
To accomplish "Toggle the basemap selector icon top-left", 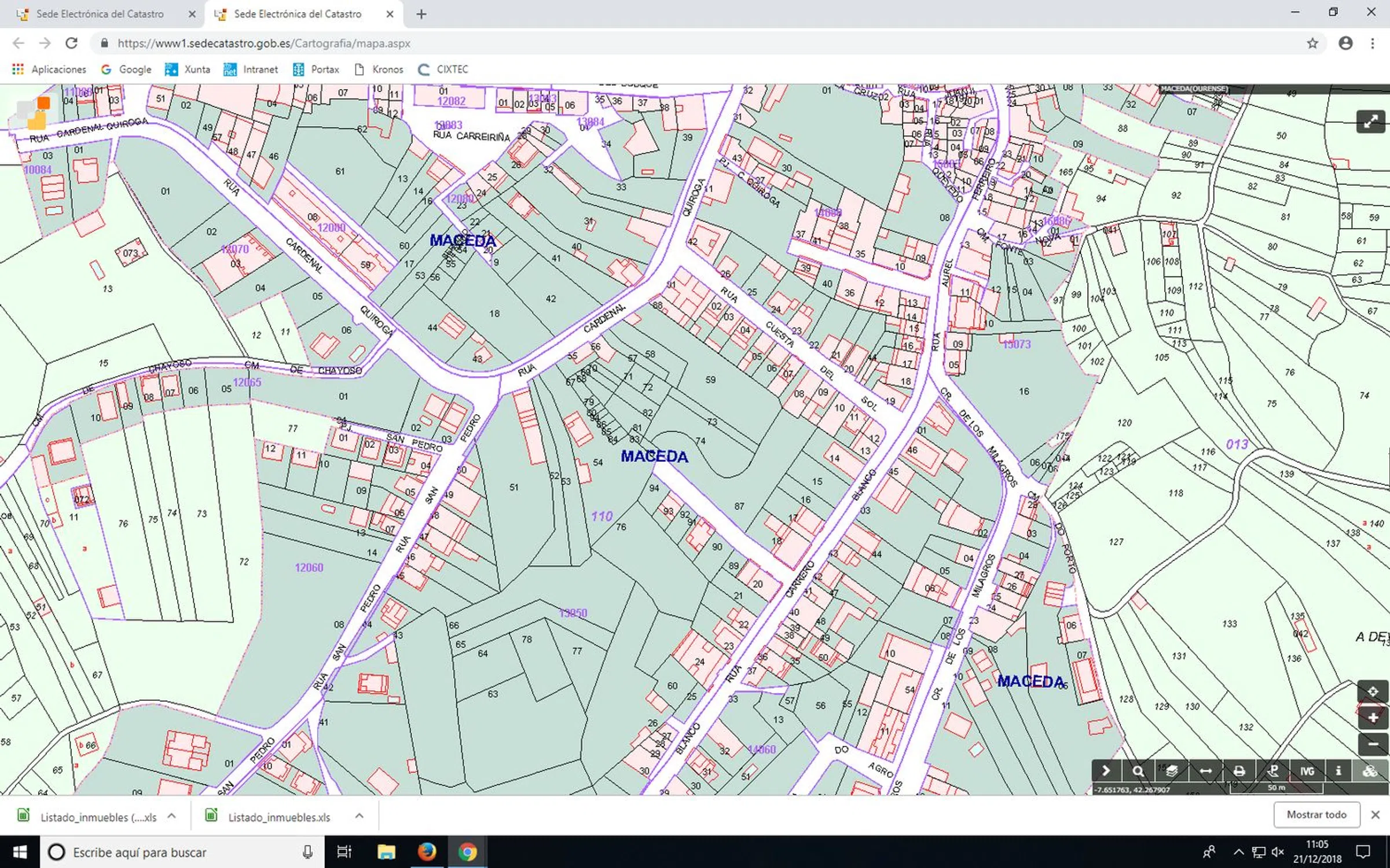I will tap(34, 112).
